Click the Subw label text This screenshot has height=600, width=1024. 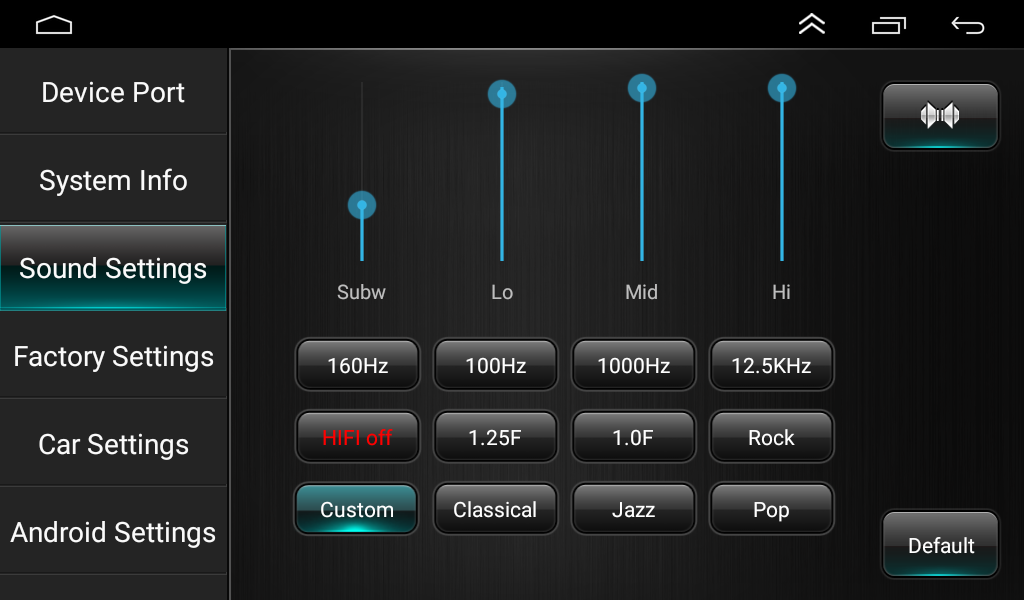361,292
